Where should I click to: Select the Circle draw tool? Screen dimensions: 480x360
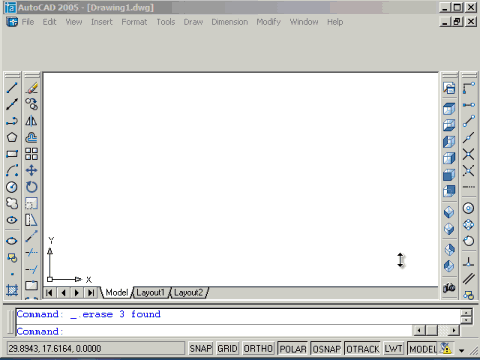(12, 187)
